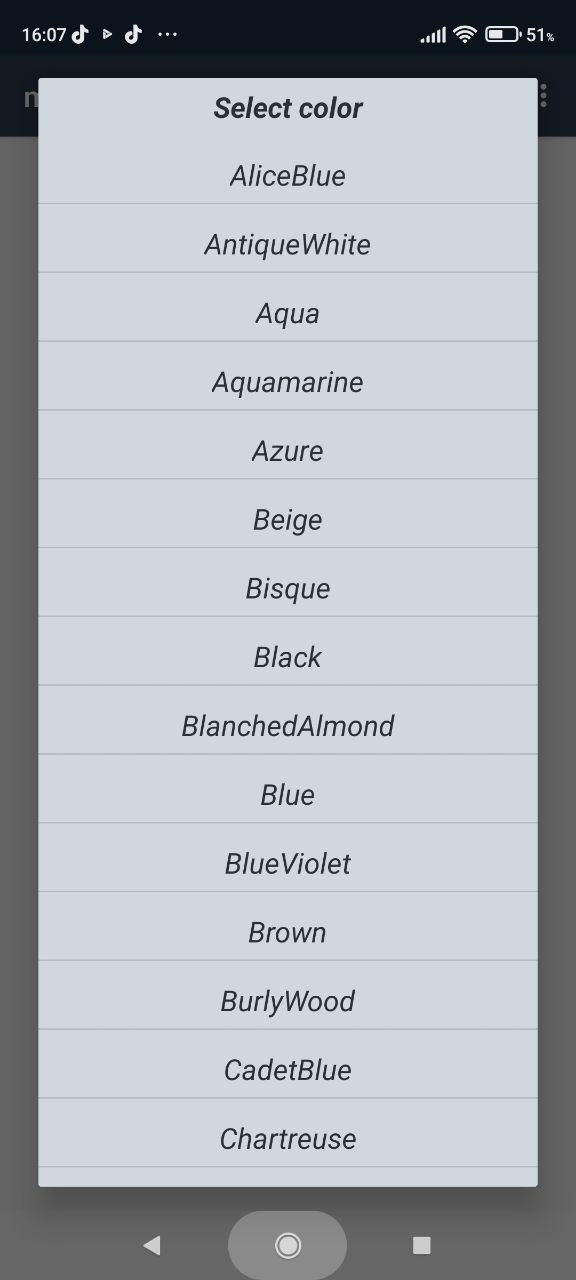Select the Aquamarine color entry
The image size is (576, 1280).
click(288, 382)
